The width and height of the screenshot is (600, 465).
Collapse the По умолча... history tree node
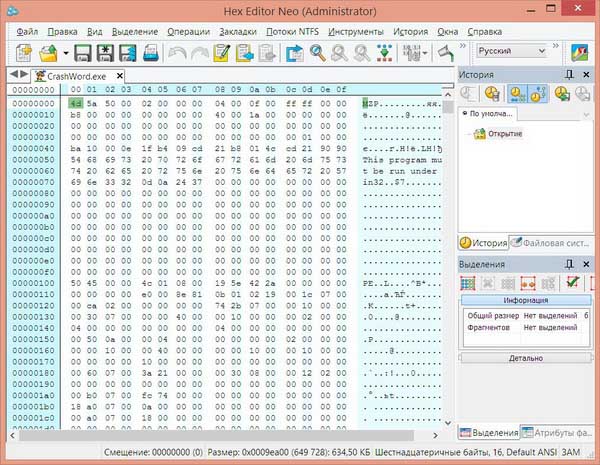467,114
